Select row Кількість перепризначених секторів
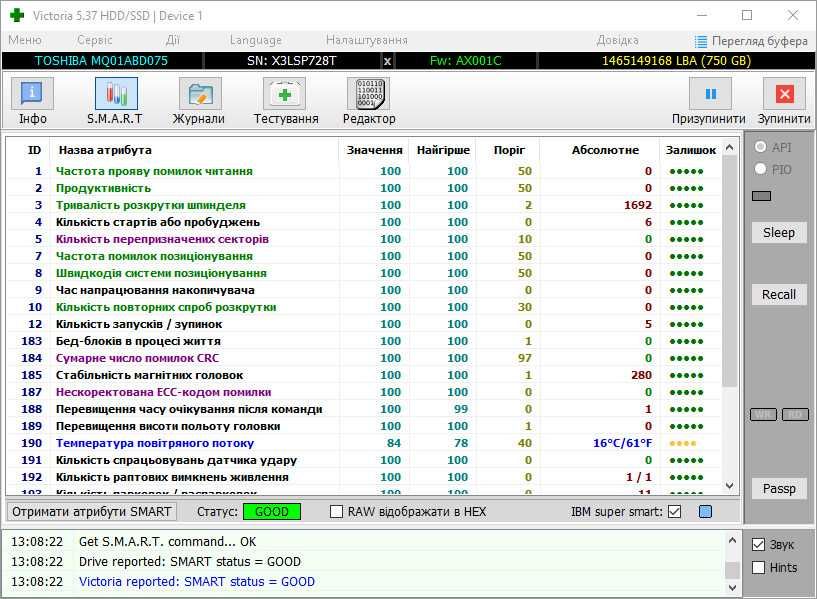Image resolution: width=817 pixels, height=599 pixels. click(x=364, y=239)
